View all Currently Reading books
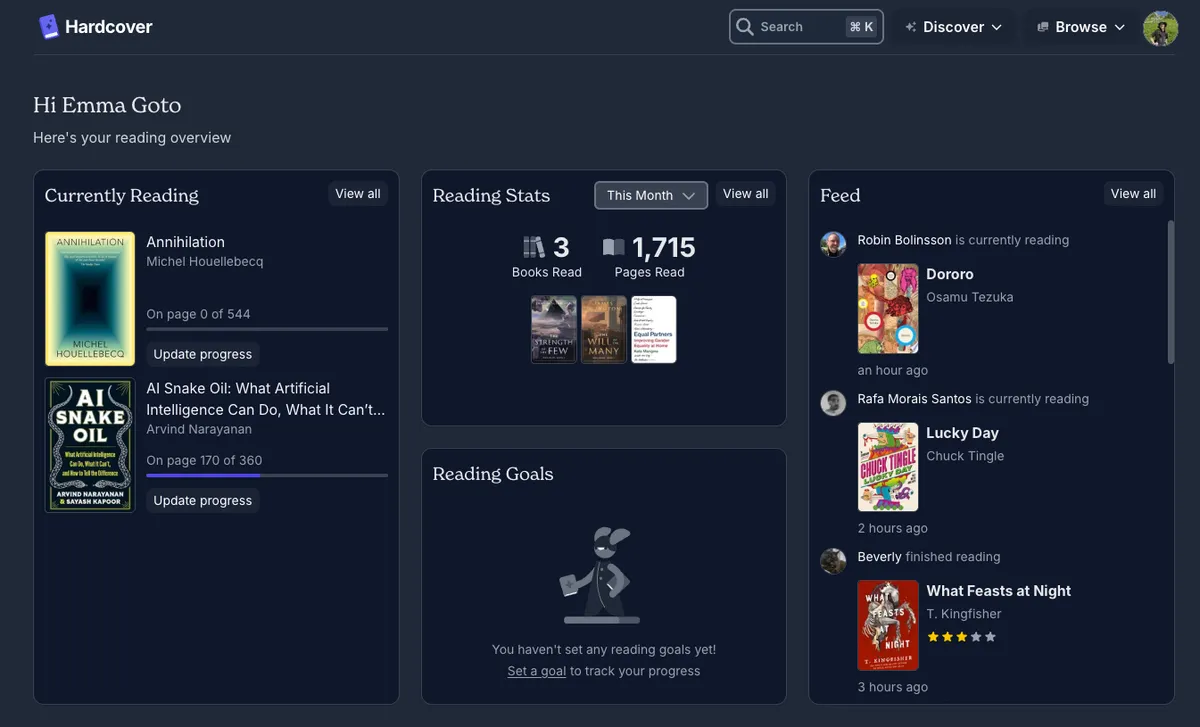Image resolution: width=1200 pixels, height=727 pixels. [x=357, y=194]
